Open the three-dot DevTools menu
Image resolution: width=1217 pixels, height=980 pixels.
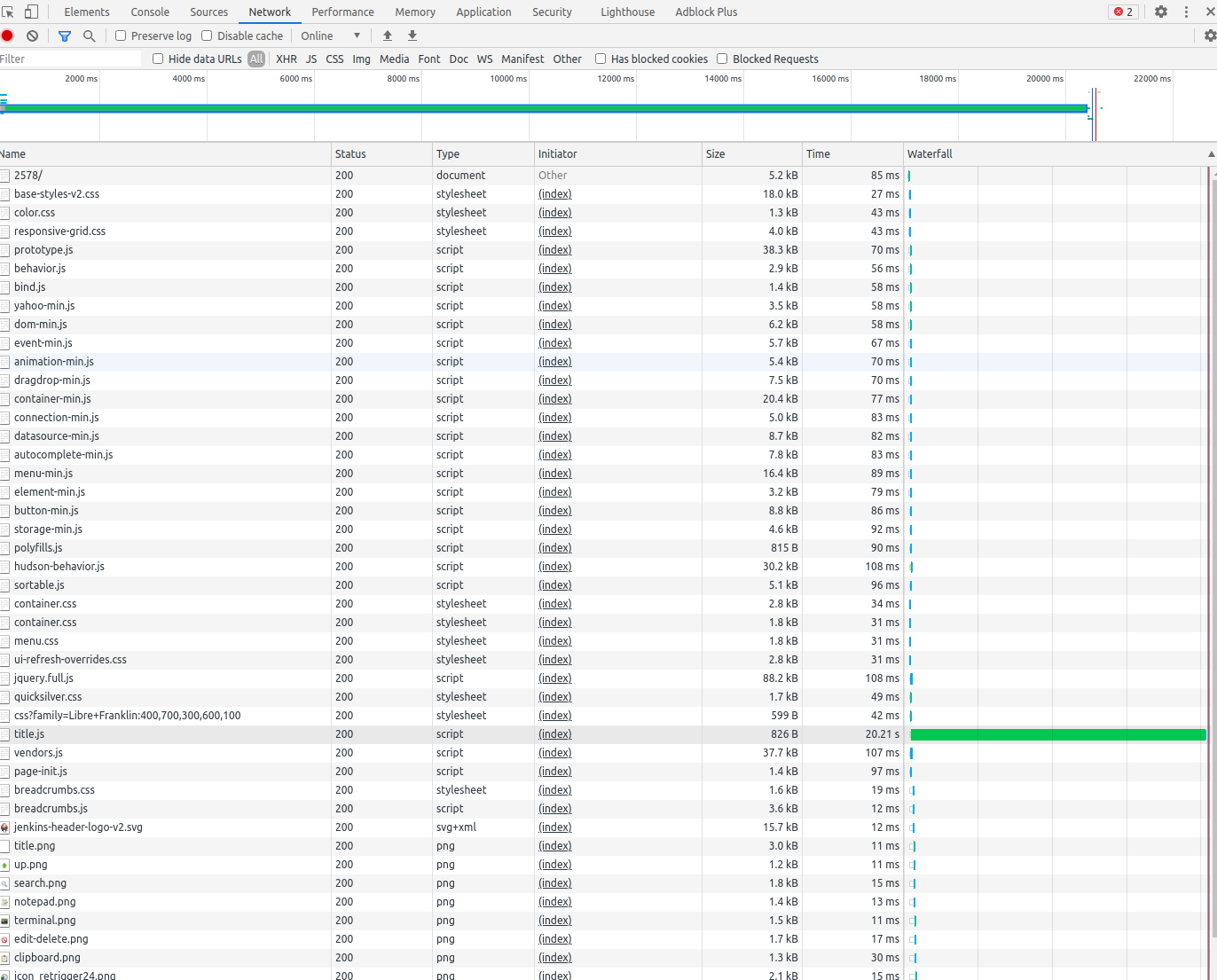tap(1186, 12)
